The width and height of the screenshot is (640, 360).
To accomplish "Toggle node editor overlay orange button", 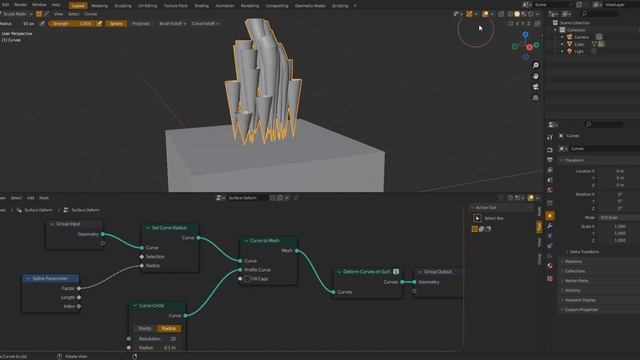I will [x=531, y=198].
